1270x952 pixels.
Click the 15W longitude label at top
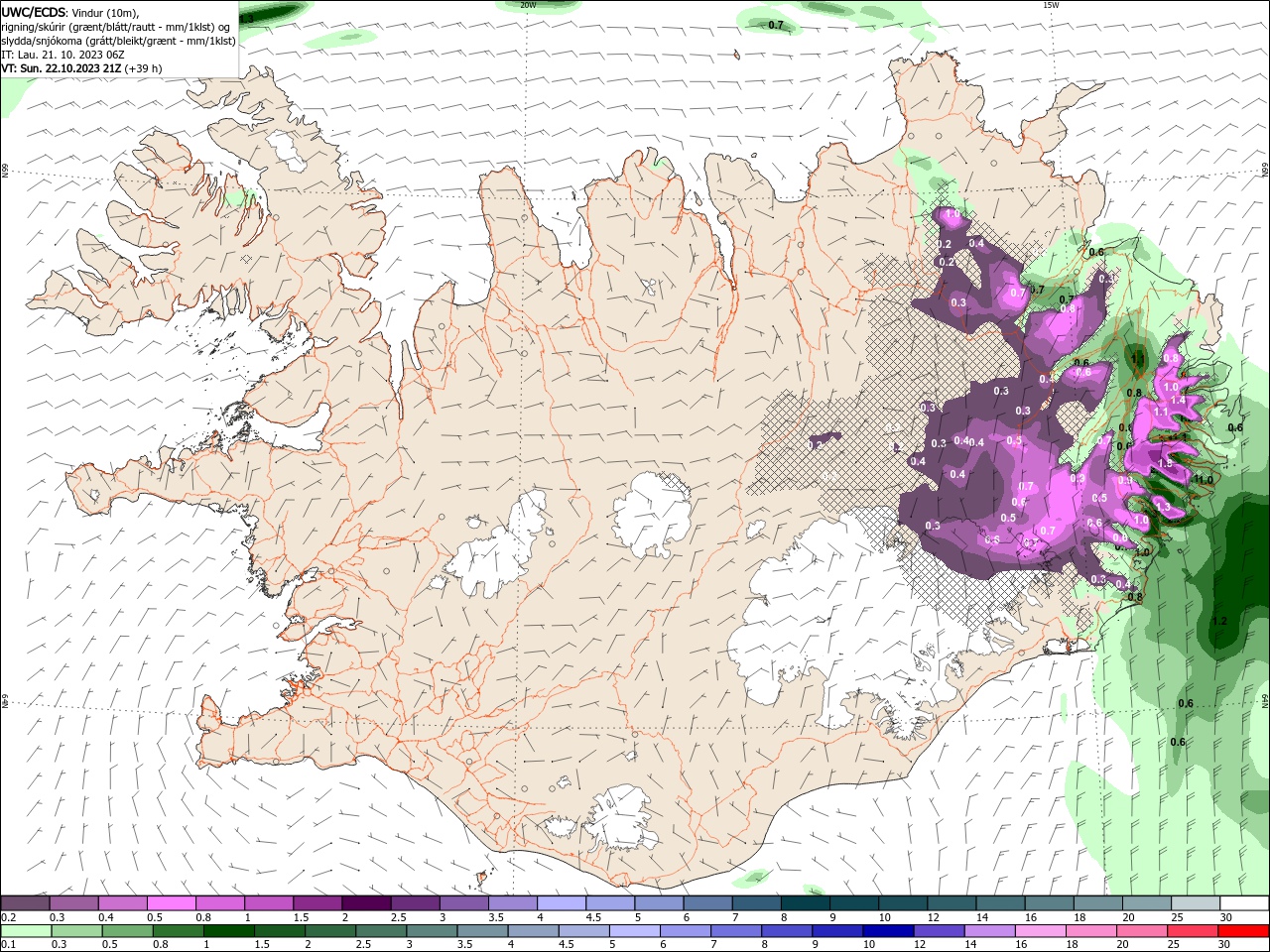pos(1051,5)
